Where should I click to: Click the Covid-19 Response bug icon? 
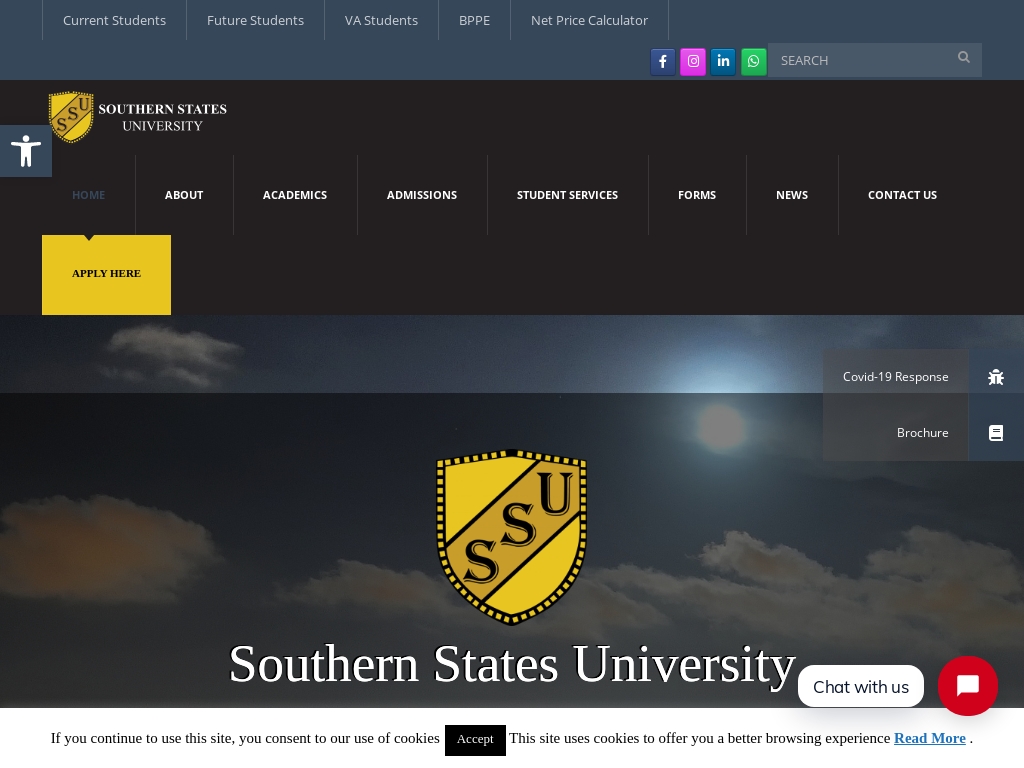[x=995, y=377]
